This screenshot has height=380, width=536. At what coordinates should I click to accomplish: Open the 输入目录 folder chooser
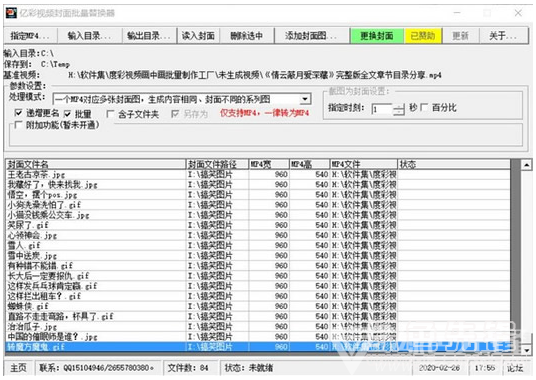point(90,36)
